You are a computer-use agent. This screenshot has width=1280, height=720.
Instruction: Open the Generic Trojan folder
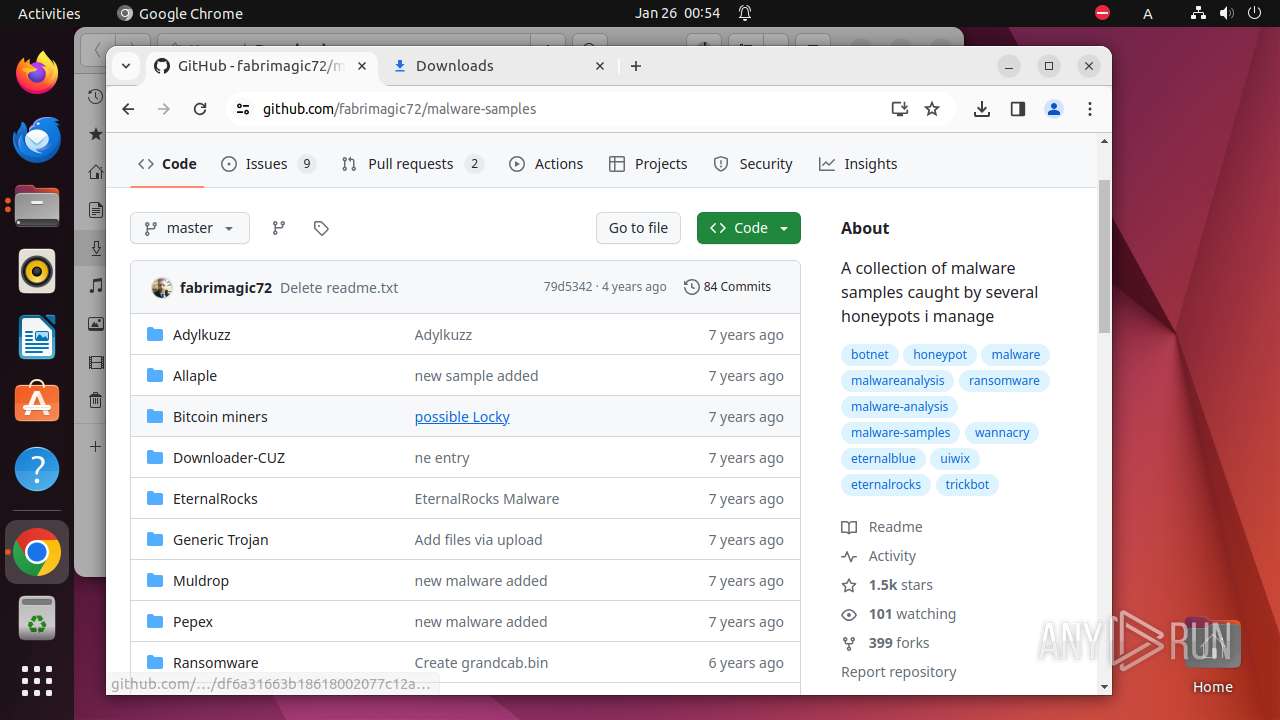pyautogui.click(x=221, y=540)
